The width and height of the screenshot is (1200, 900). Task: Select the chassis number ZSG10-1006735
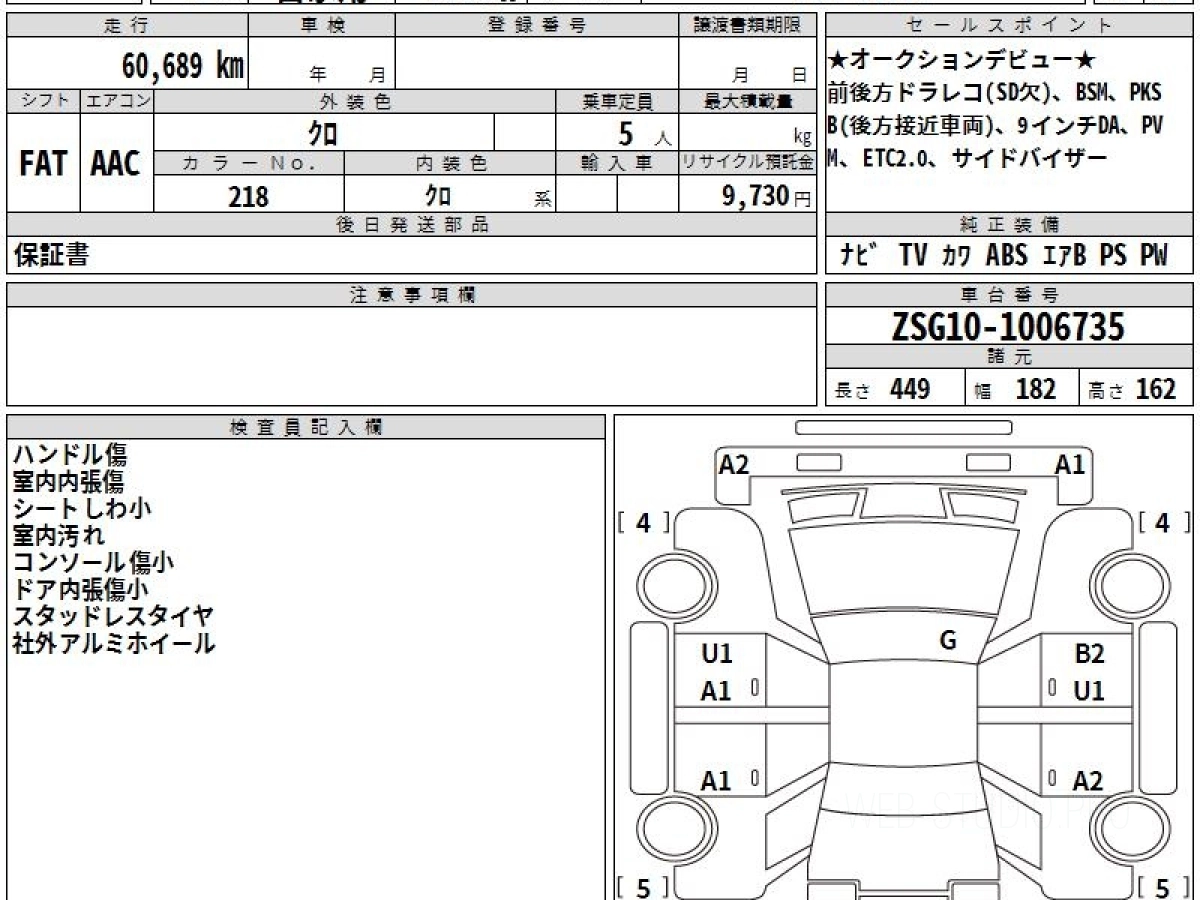[x=1009, y=327]
